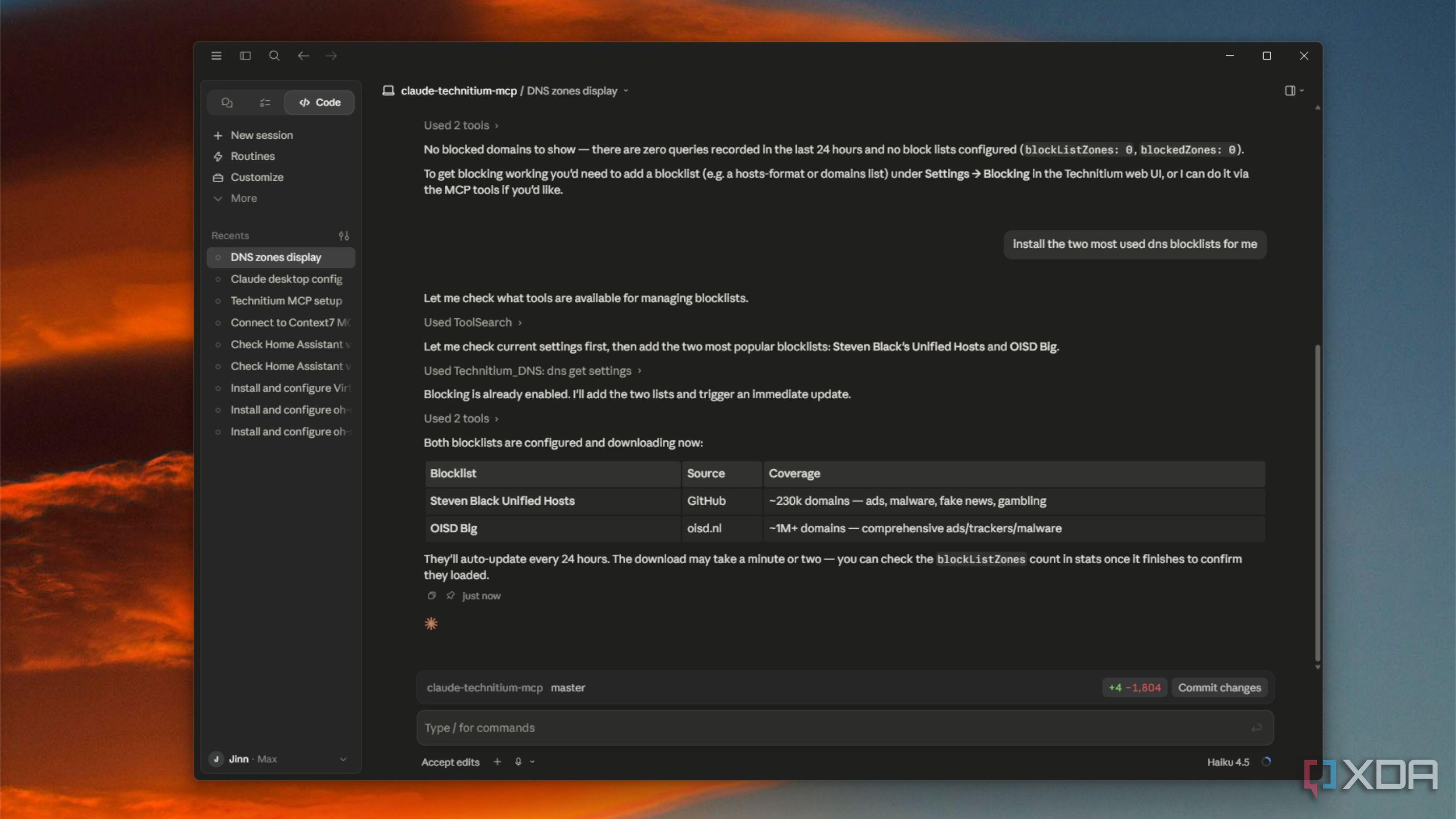This screenshot has width=1456, height=819.
Task: Switch to the tasks list tab icon
Action: (265, 102)
